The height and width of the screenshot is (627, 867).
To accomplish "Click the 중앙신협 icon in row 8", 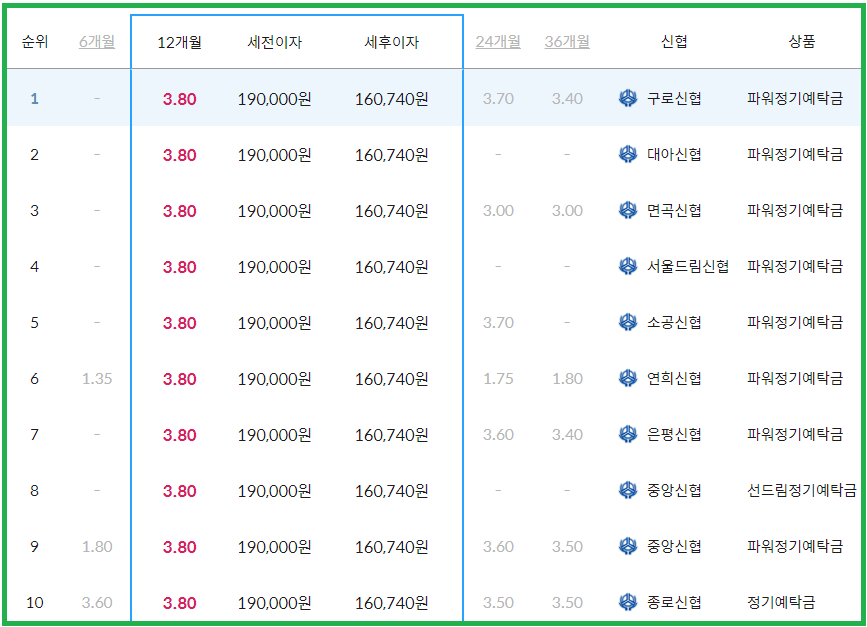I will click(627, 491).
